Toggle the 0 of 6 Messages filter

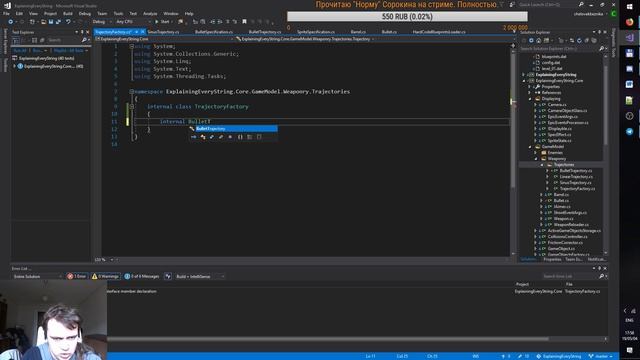coord(142,276)
